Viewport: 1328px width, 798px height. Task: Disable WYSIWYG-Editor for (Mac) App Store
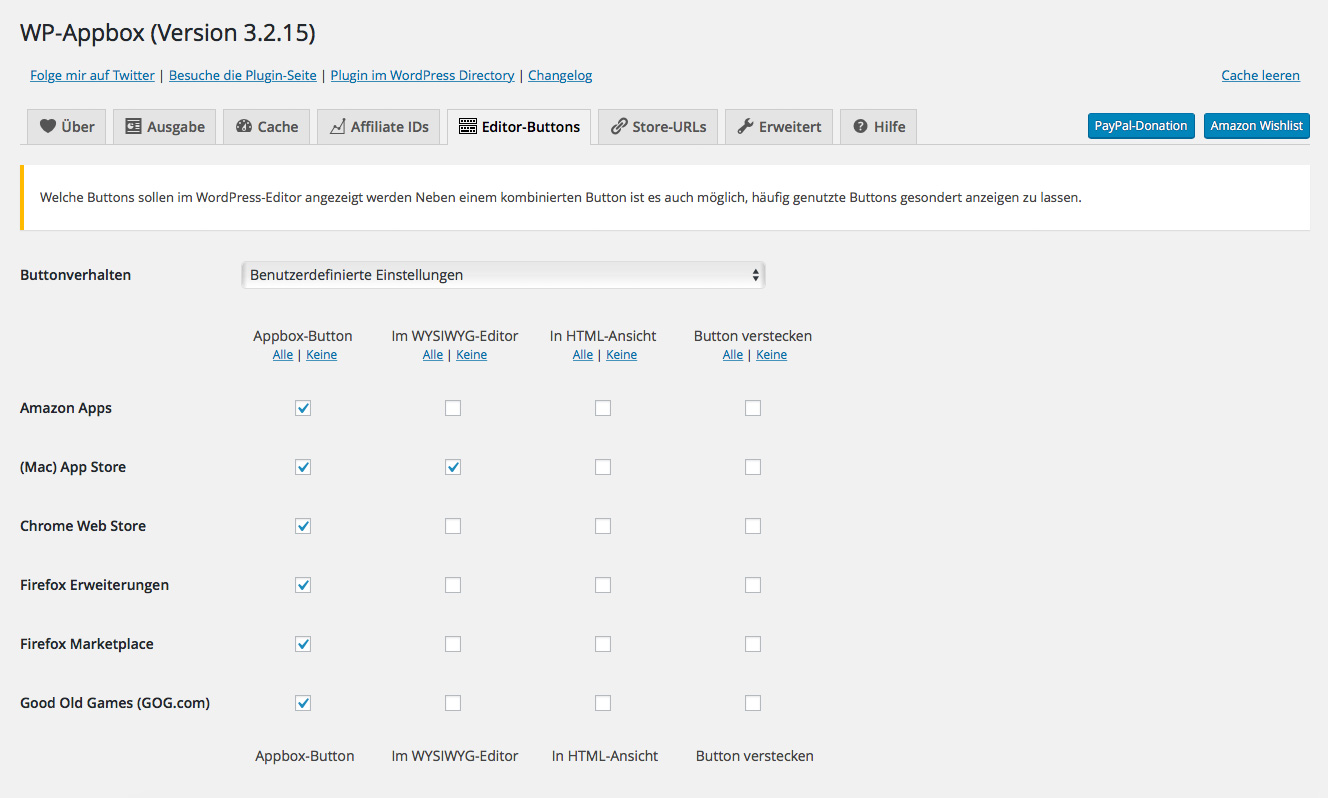point(453,467)
